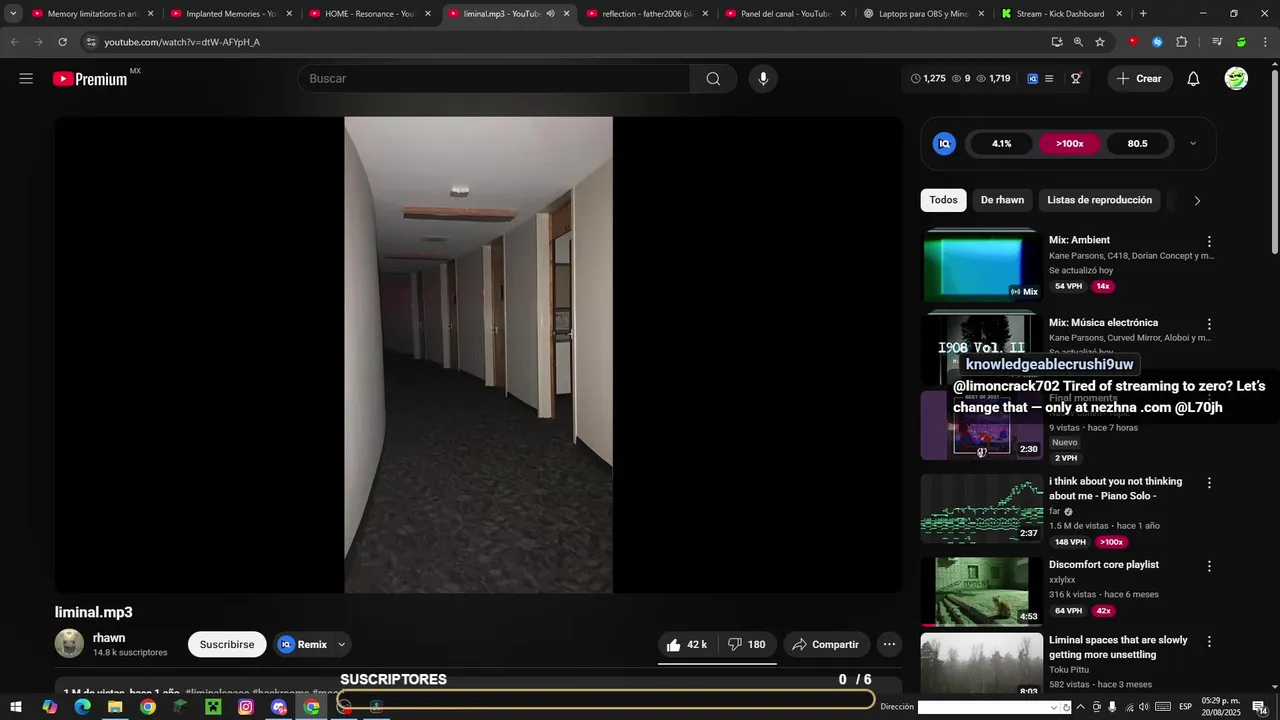The width and height of the screenshot is (1280, 720).
Task: Click the Buscar search field
Action: point(494,79)
